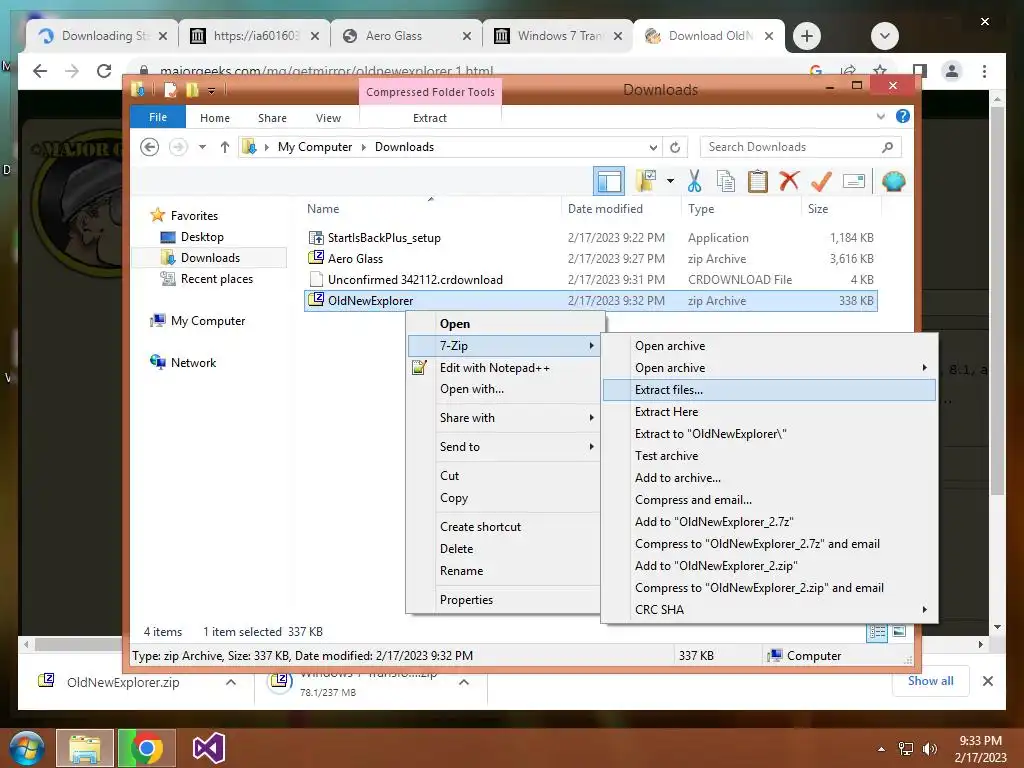Screen dimensions: 1024x768
Task: Expand the ribbon with the chevron
Action: (880, 116)
